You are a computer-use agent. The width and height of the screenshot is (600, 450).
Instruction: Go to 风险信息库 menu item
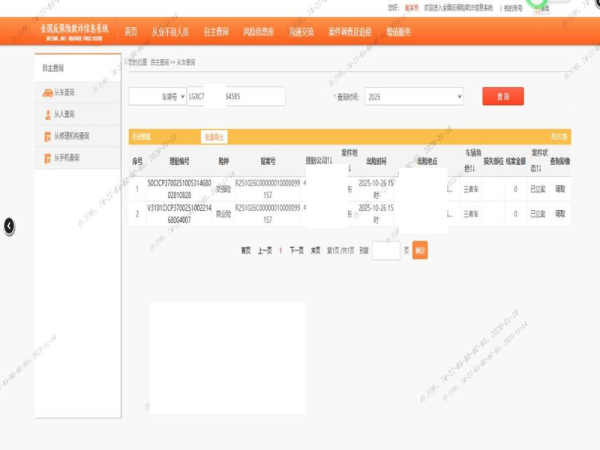click(258, 32)
